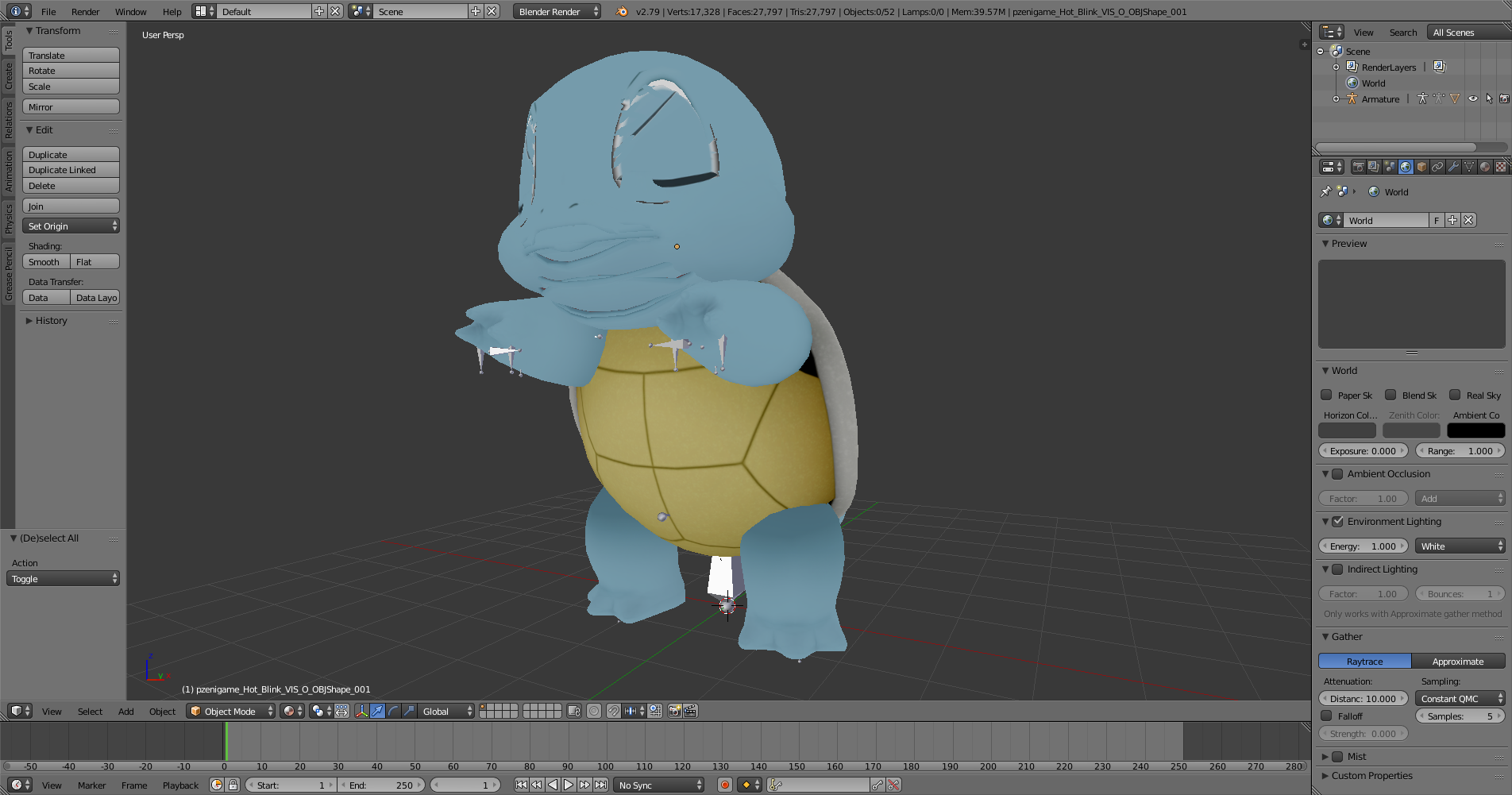
Task: Play the animation forward
Action: click(x=569, y=785)
